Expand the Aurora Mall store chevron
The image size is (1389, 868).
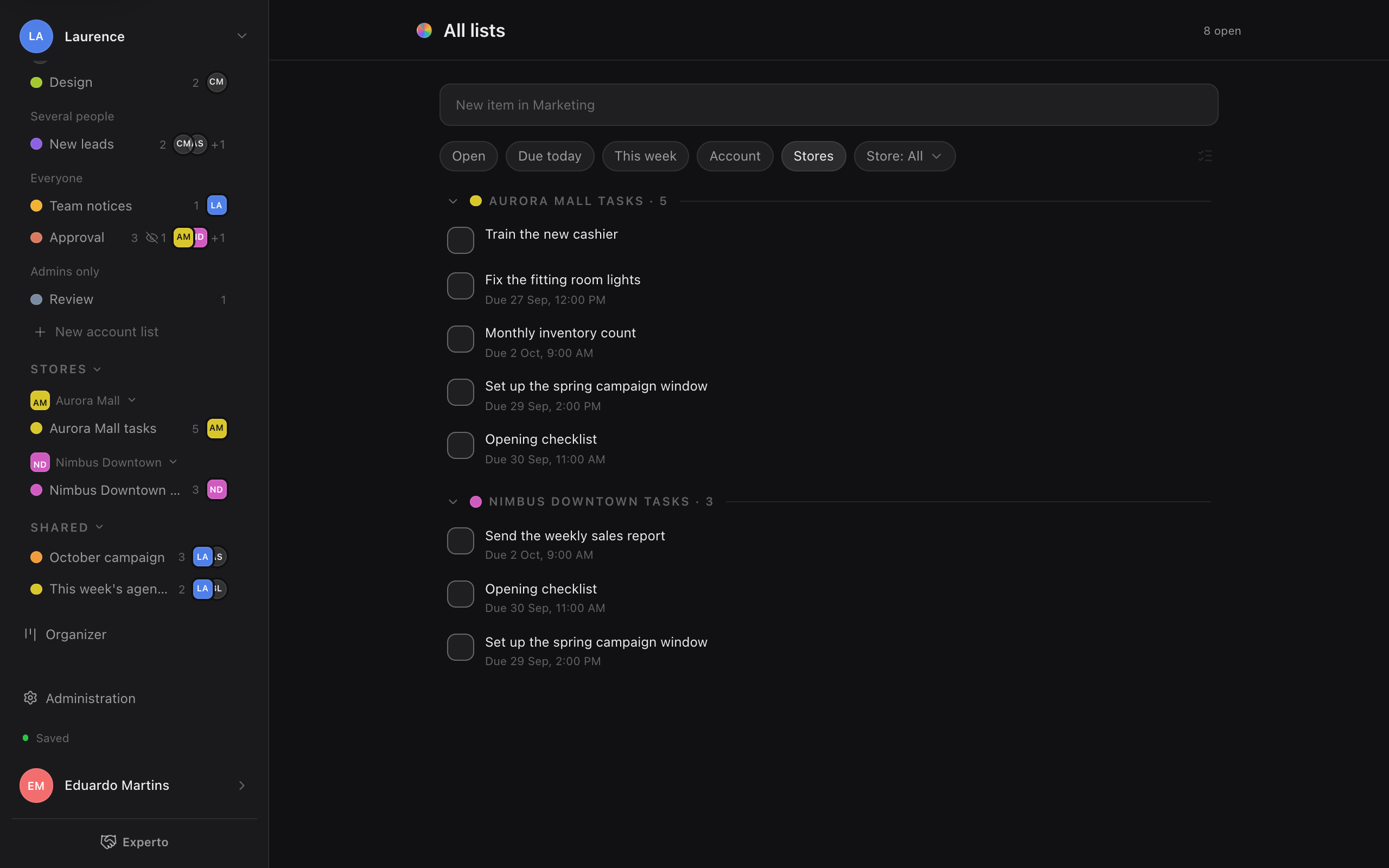click(x=132, y=400)
